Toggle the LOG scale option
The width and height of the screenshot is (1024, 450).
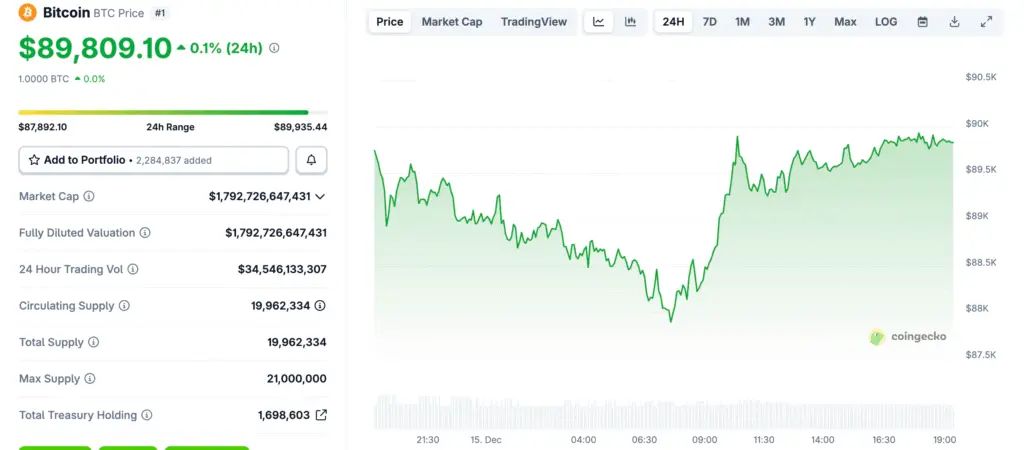point(885,22)
